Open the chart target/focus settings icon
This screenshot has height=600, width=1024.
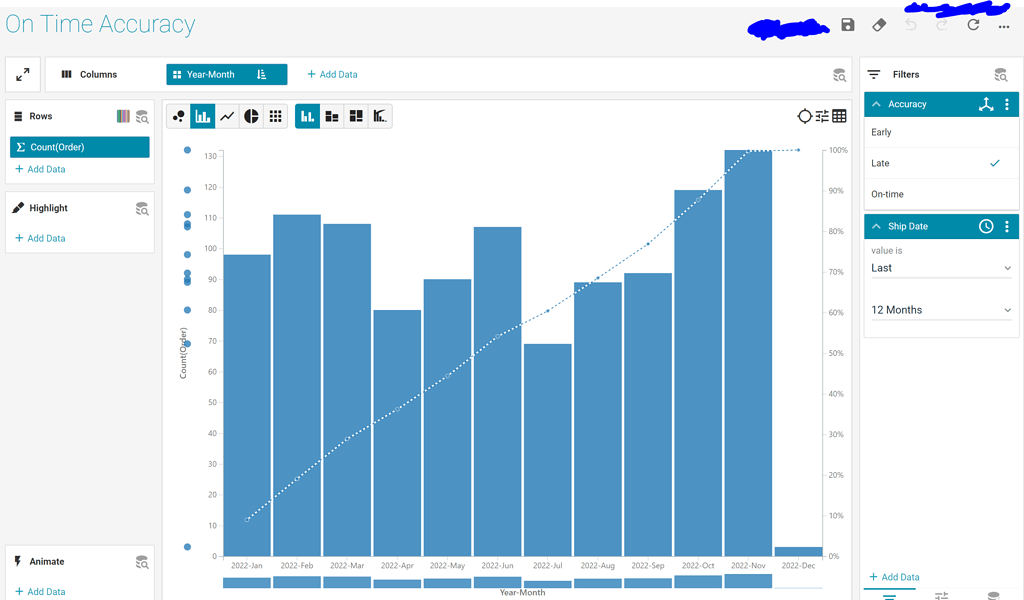805,116
